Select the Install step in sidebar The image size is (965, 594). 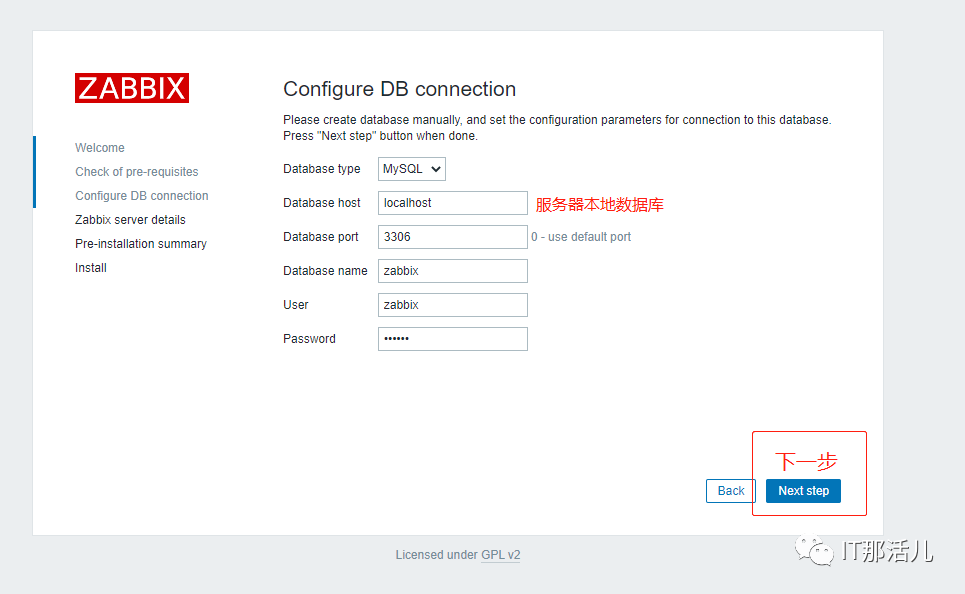point(90,268)
